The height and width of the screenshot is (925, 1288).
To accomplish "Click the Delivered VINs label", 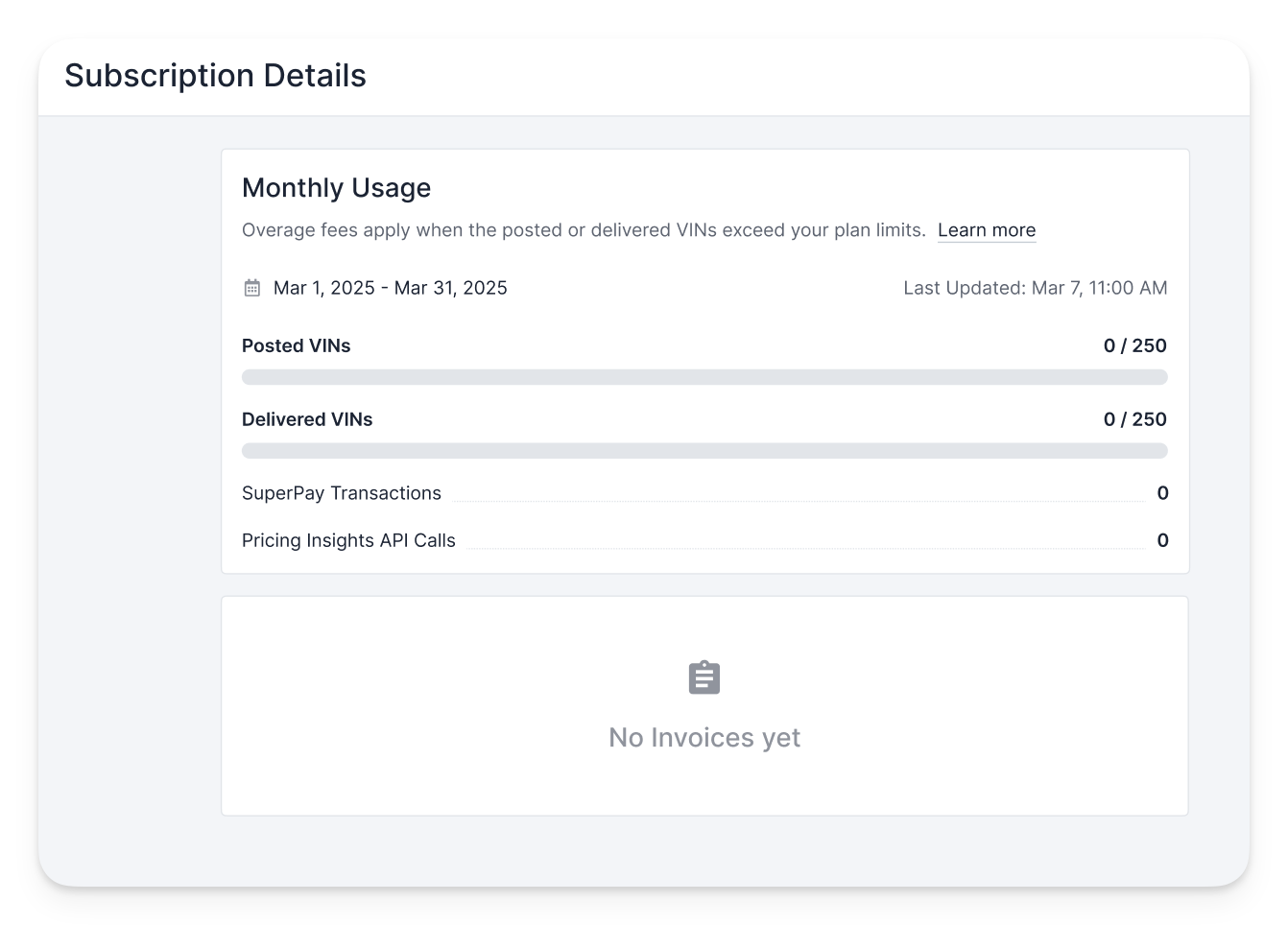I will tap(307, 419).
